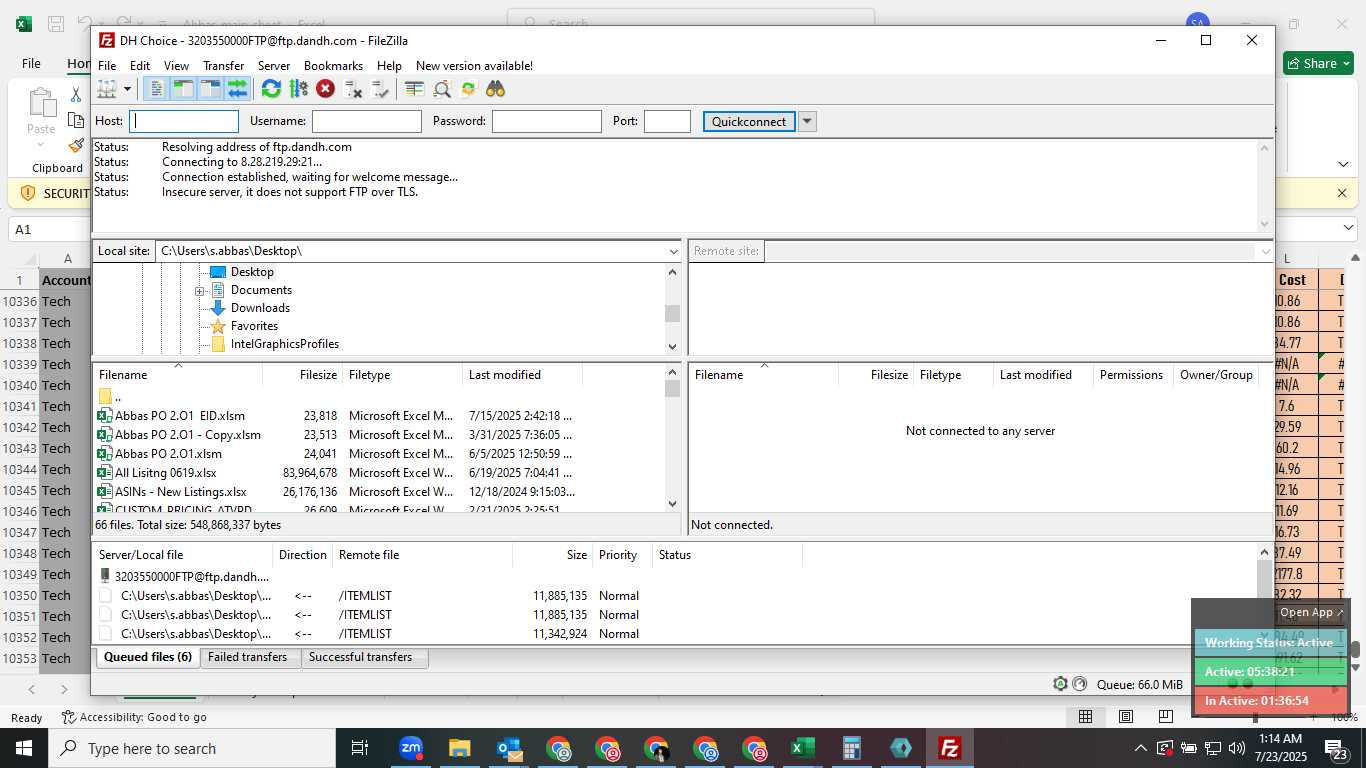Click the binoculars file search icon
Viewport: 1366px width, 768px height.
[495, 89]
